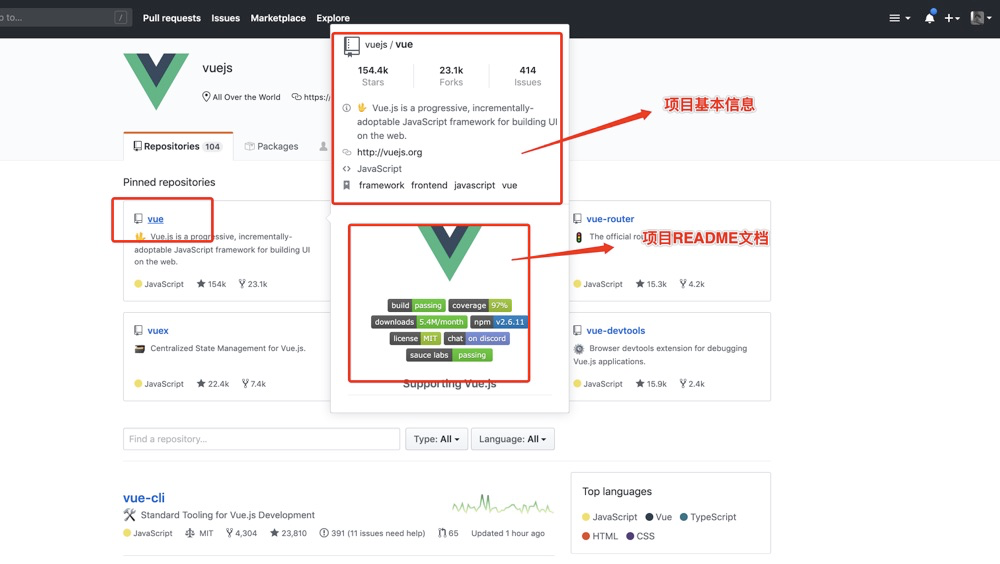The height and width of the screenshot is (564, 1000).
Task: Click the downloads 5.4M/month badge
Action: tap(419, 322)
